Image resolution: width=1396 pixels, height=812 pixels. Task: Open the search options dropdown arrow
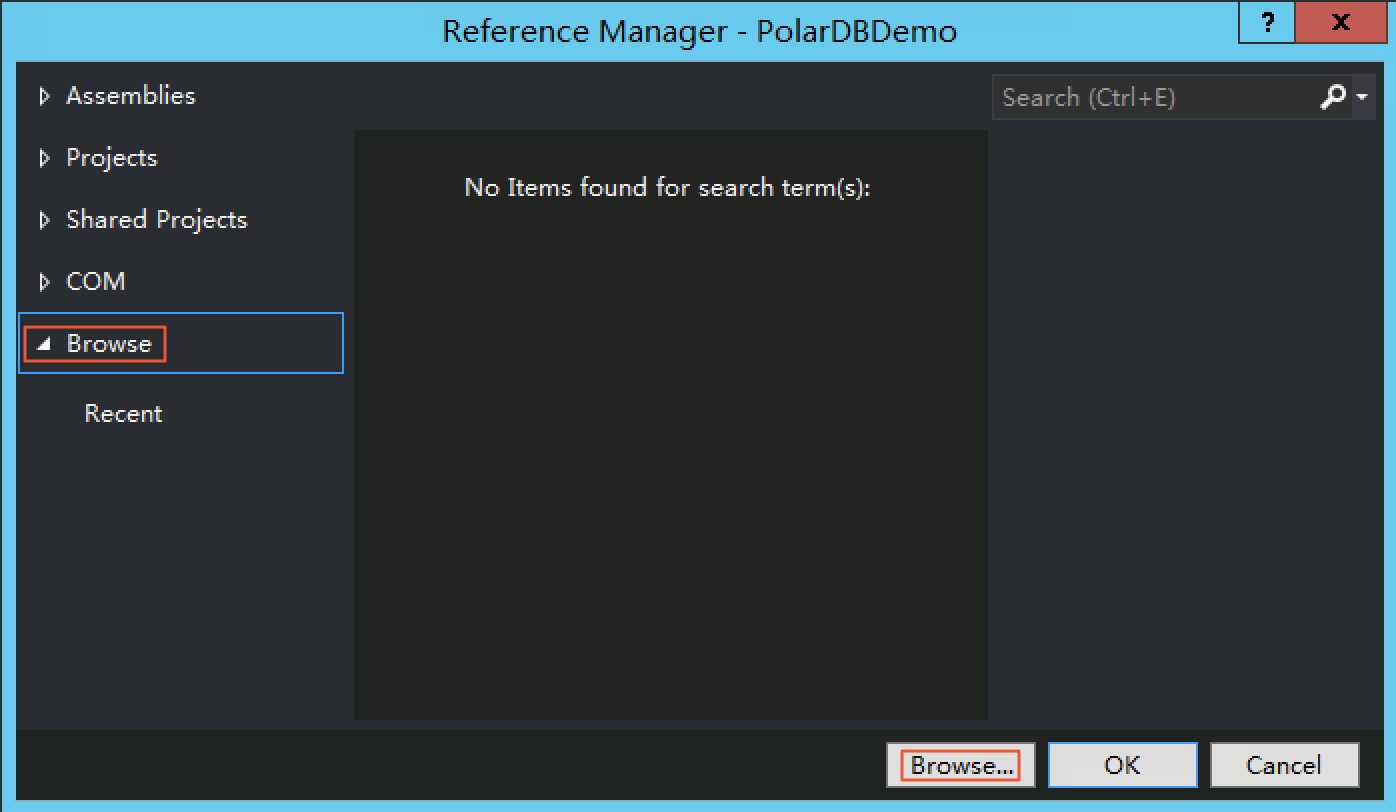pos(1362,97)
